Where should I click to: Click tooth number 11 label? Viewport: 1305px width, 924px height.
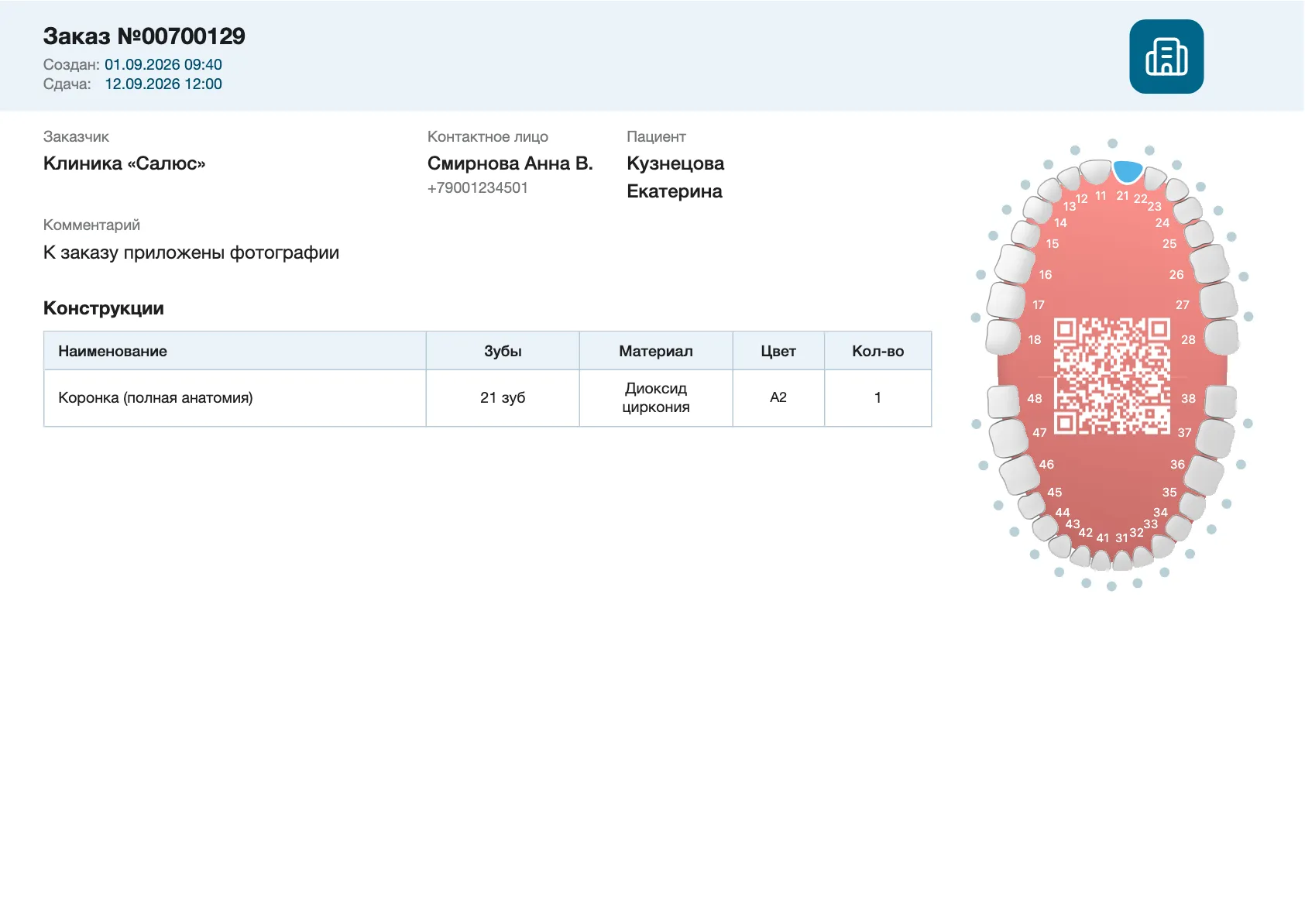coord(1101,196)
